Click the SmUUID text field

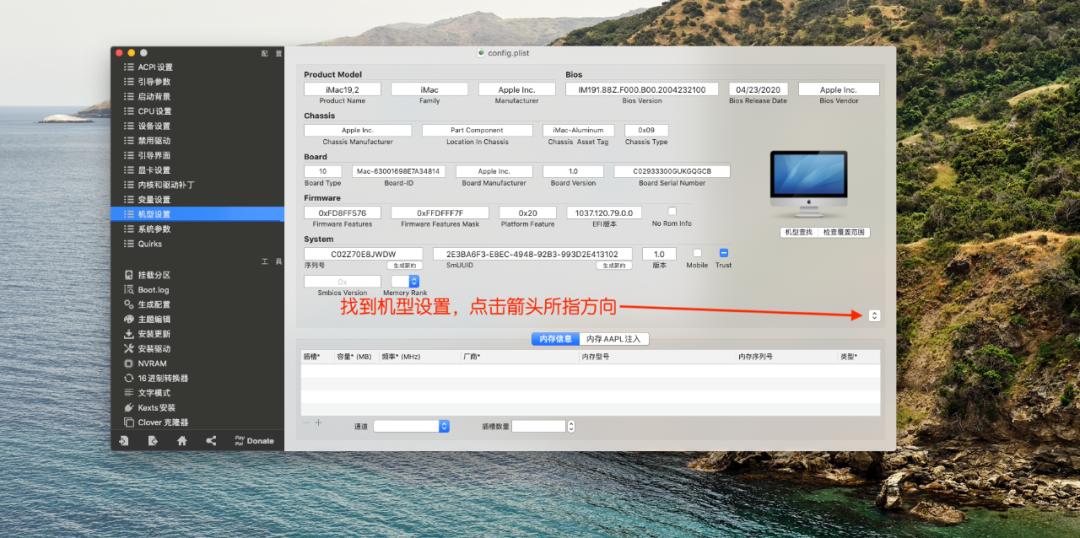pos(533,254)
